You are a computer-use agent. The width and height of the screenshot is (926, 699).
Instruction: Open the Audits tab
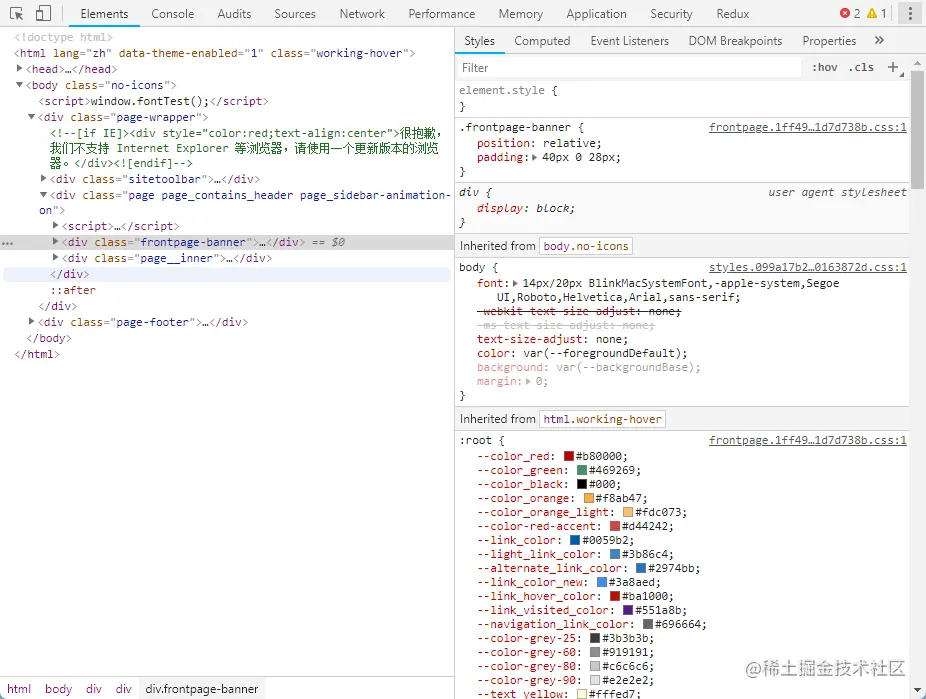234,14
